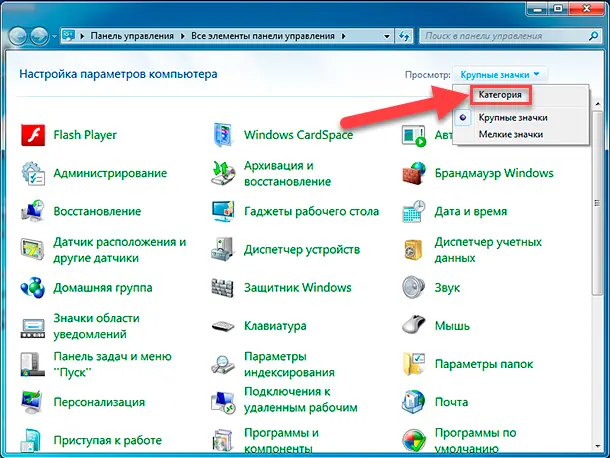This screenshot has width=610, height=458.
Task: Open the Дата и время link
Action: tap(471, 211)
